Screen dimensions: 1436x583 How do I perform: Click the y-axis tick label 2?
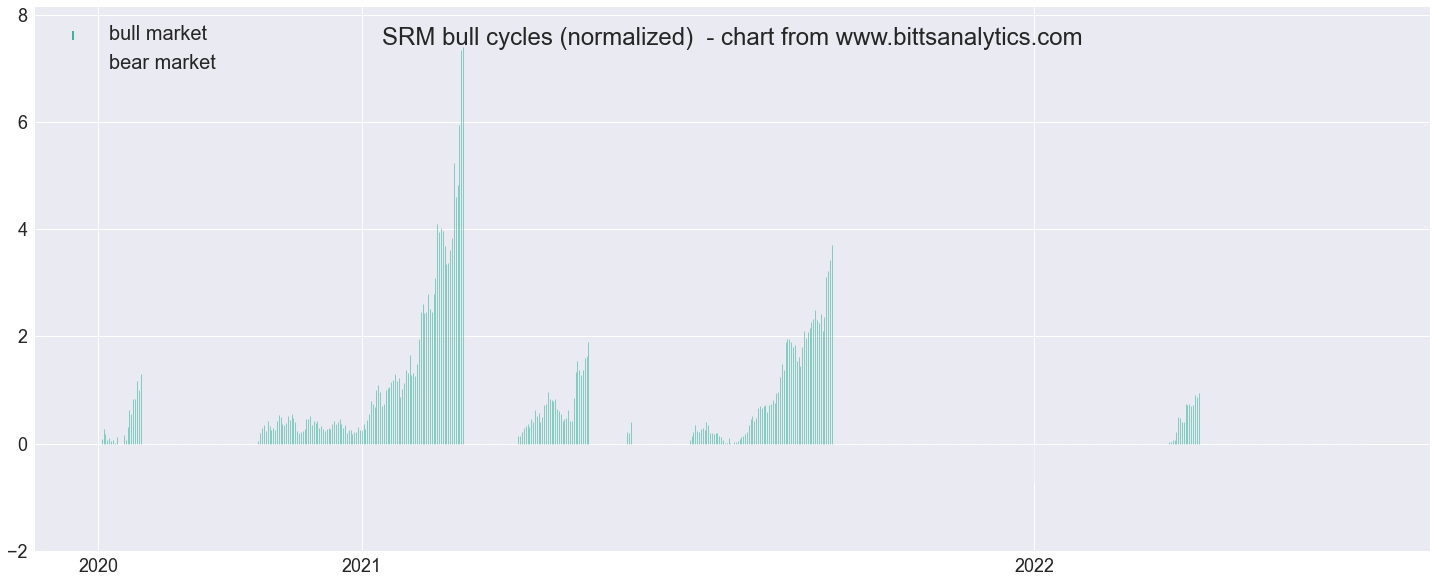(x=22, y=336)
